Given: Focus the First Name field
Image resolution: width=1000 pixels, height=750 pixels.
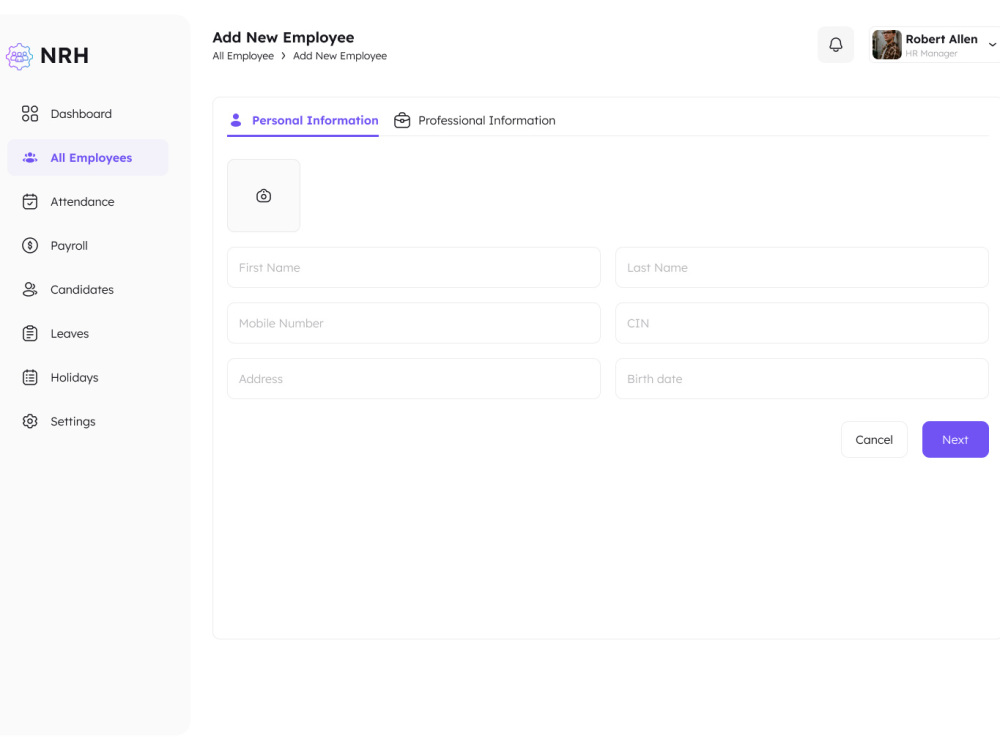Looking at the screenshot, I should (x=414, y=268).
